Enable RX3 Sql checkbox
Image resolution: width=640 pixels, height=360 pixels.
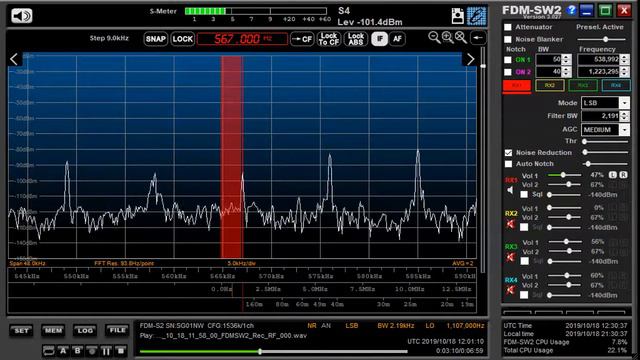click(x=524, y=261)
